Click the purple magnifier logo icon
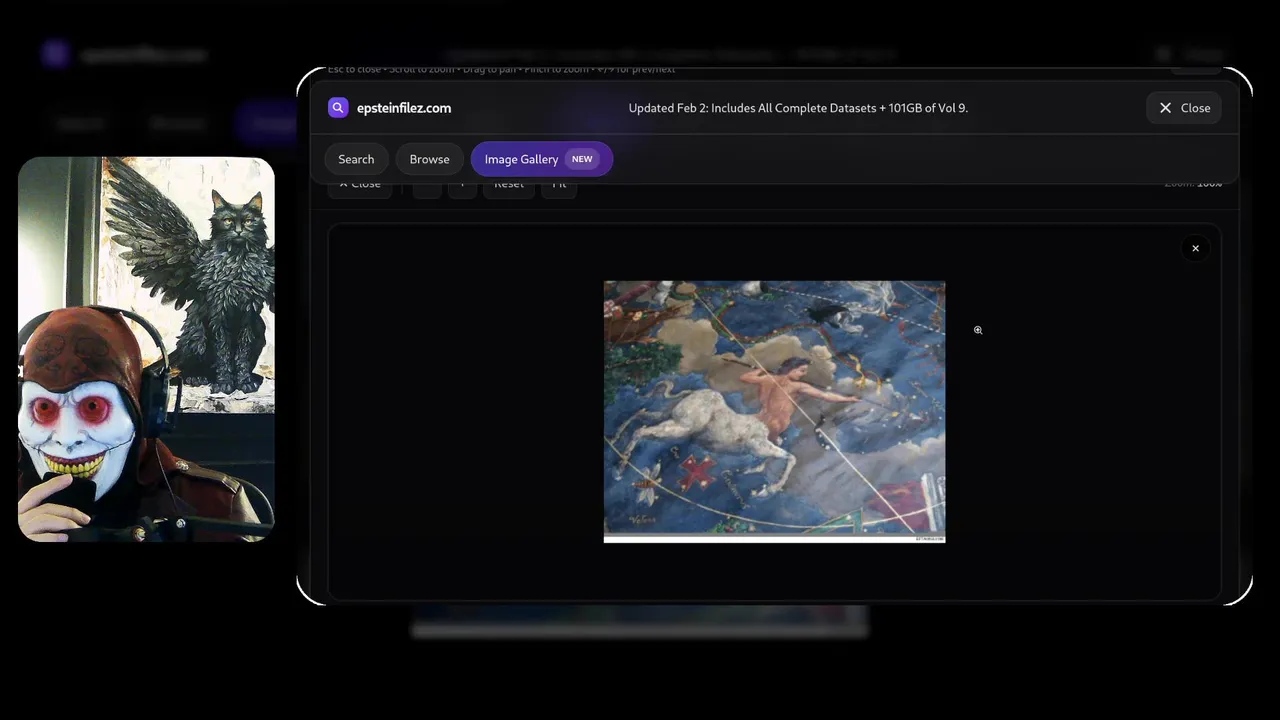The width and height of the screenshot is (1280, 720). [338, 108]
